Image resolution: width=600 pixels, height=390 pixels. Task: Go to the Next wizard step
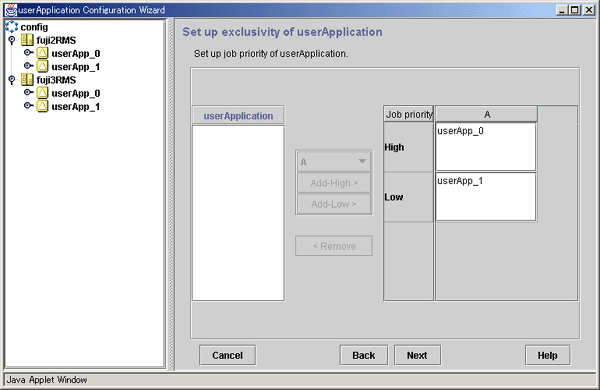pyautogui.click(x=417, y=355)
